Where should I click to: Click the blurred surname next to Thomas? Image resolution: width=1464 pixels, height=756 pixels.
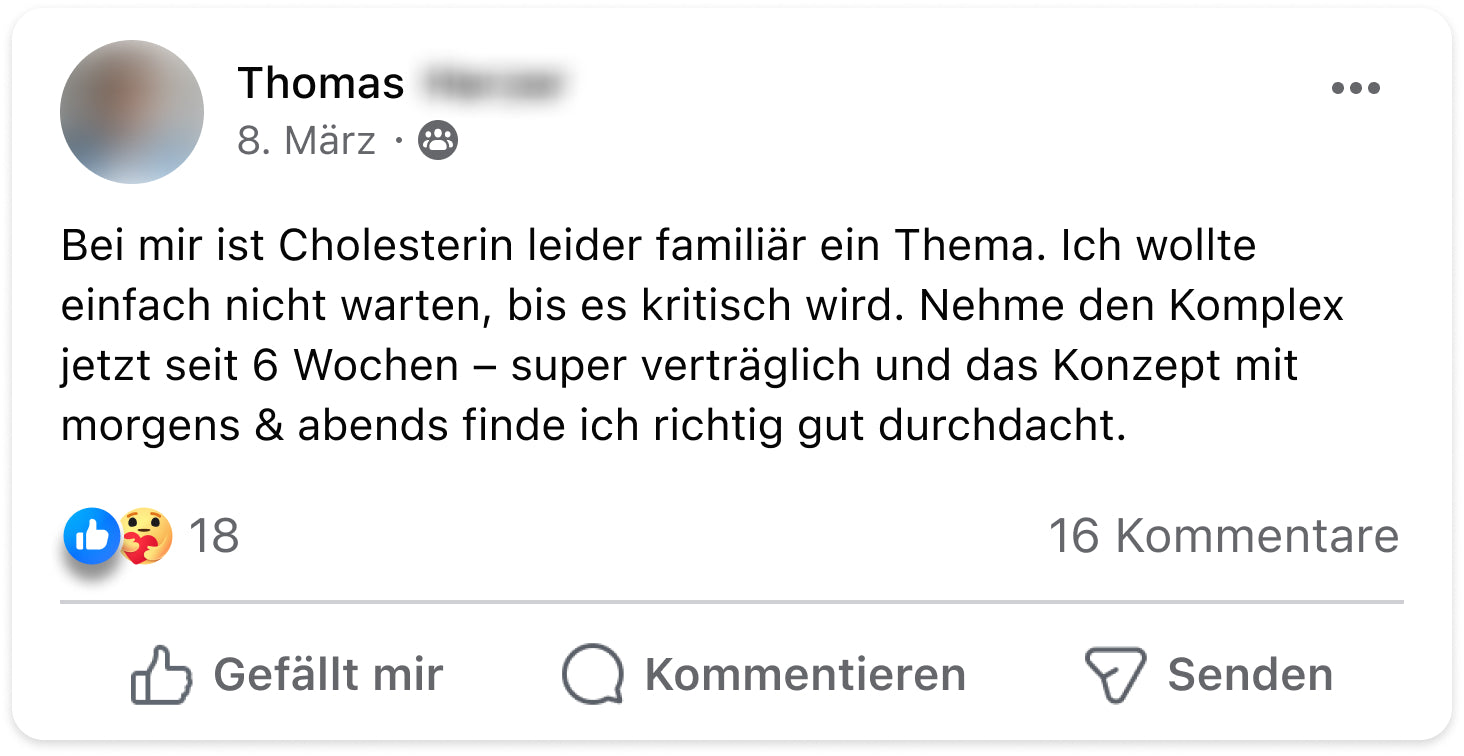click(492, 83)
